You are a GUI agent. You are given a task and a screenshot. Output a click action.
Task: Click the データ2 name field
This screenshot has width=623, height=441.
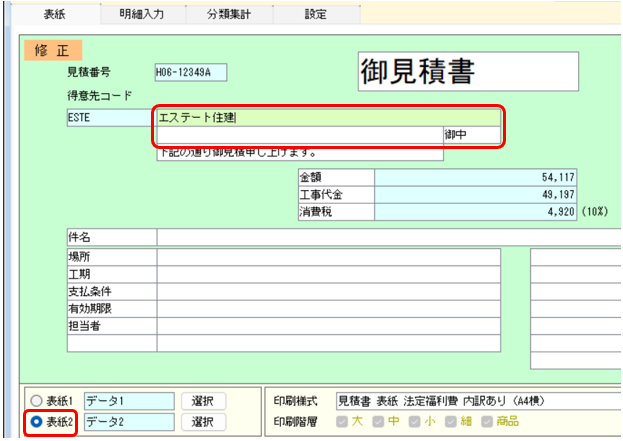(x=129, y=422)
